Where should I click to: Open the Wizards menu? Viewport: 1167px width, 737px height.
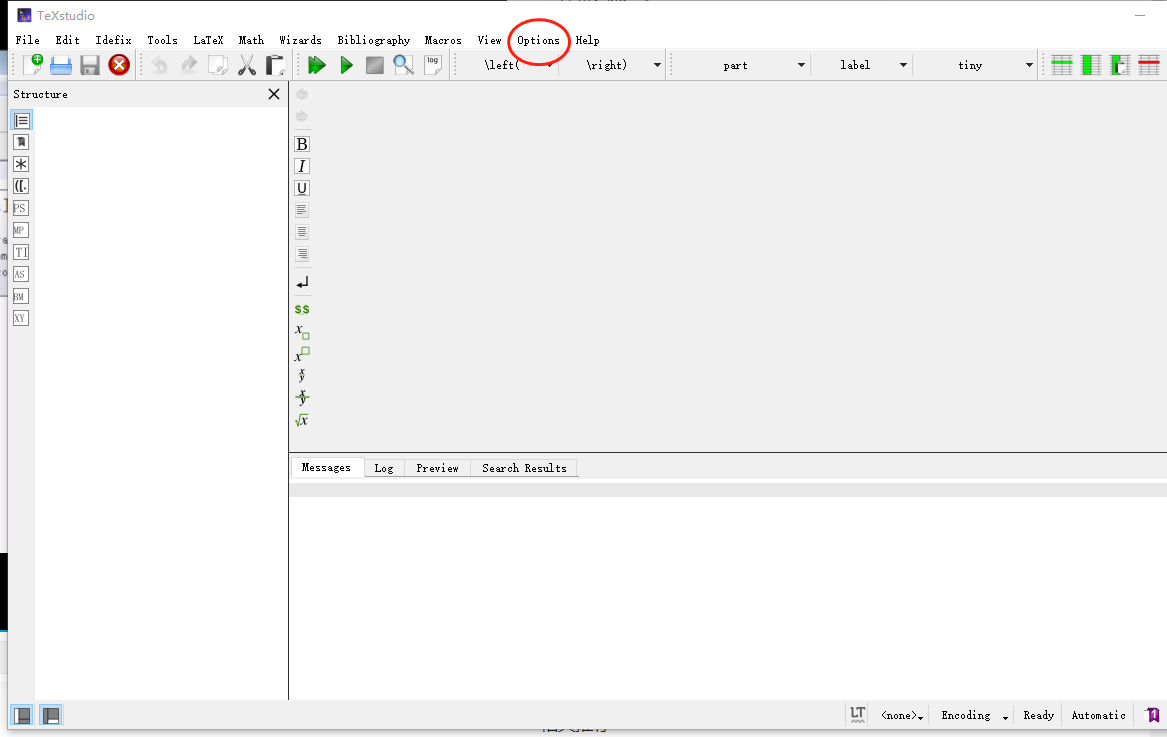tap(301, 40)
